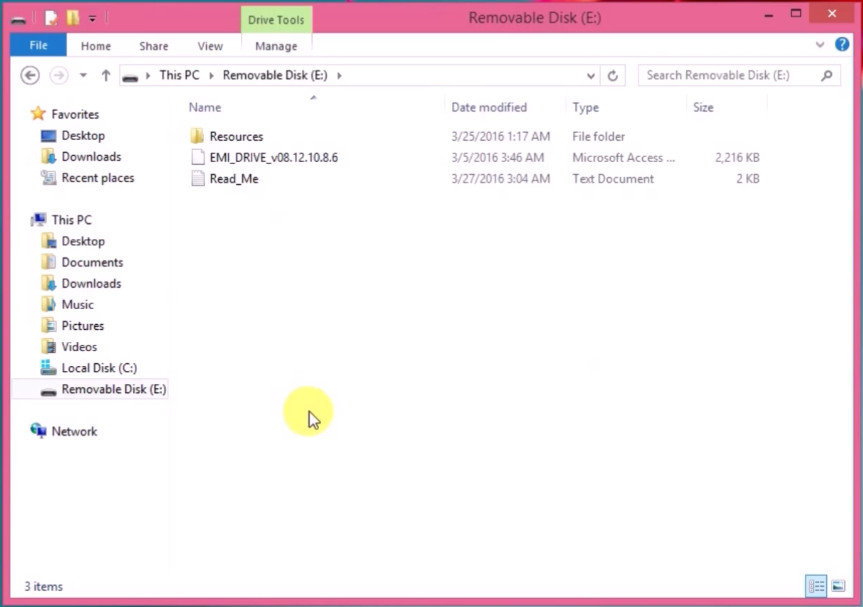Select Removable Disk (E:) in navigation pane
863x607 pixels.
click(x=113, y=389)
